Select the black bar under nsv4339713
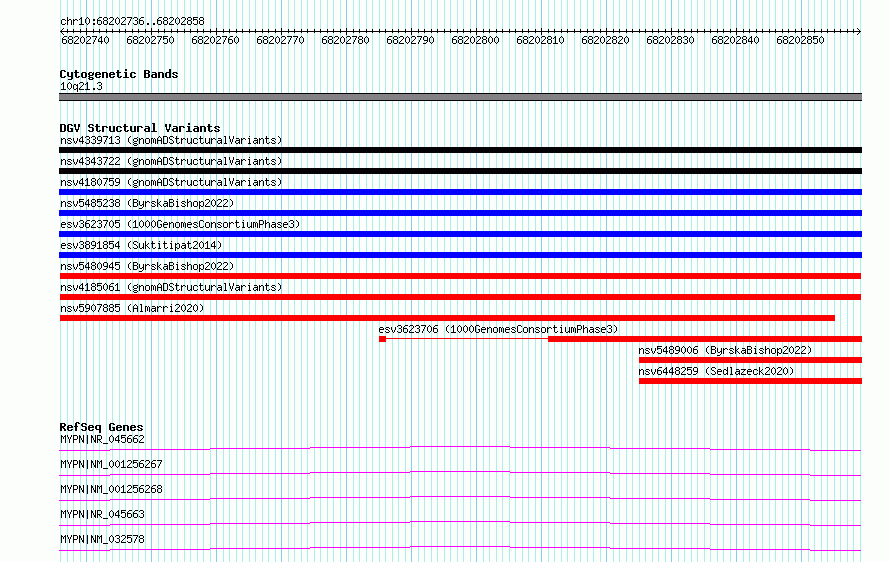The width and height of the screenshot is (890, 562). 460,150
